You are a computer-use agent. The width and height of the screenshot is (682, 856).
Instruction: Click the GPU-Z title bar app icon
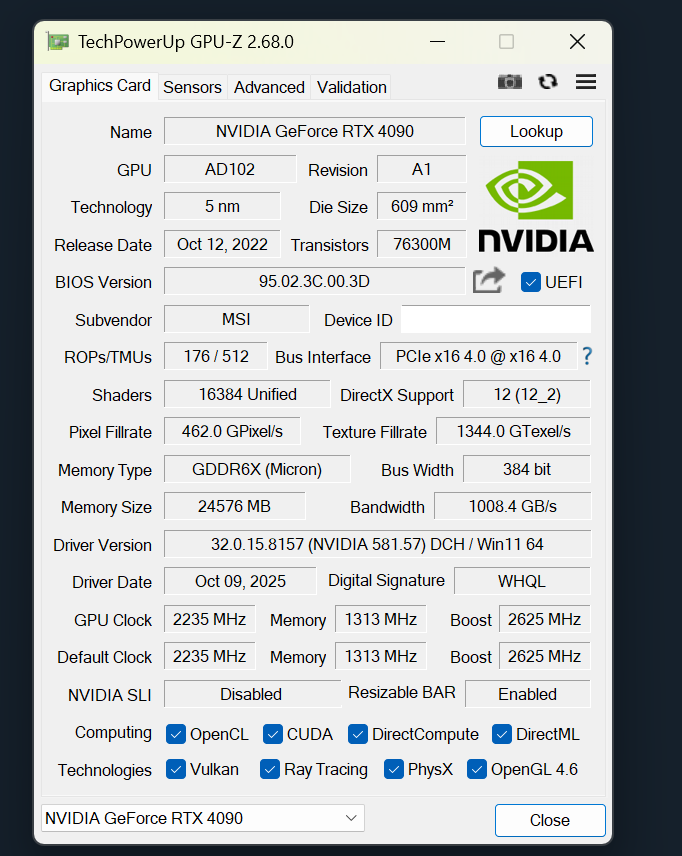point(58,41)
